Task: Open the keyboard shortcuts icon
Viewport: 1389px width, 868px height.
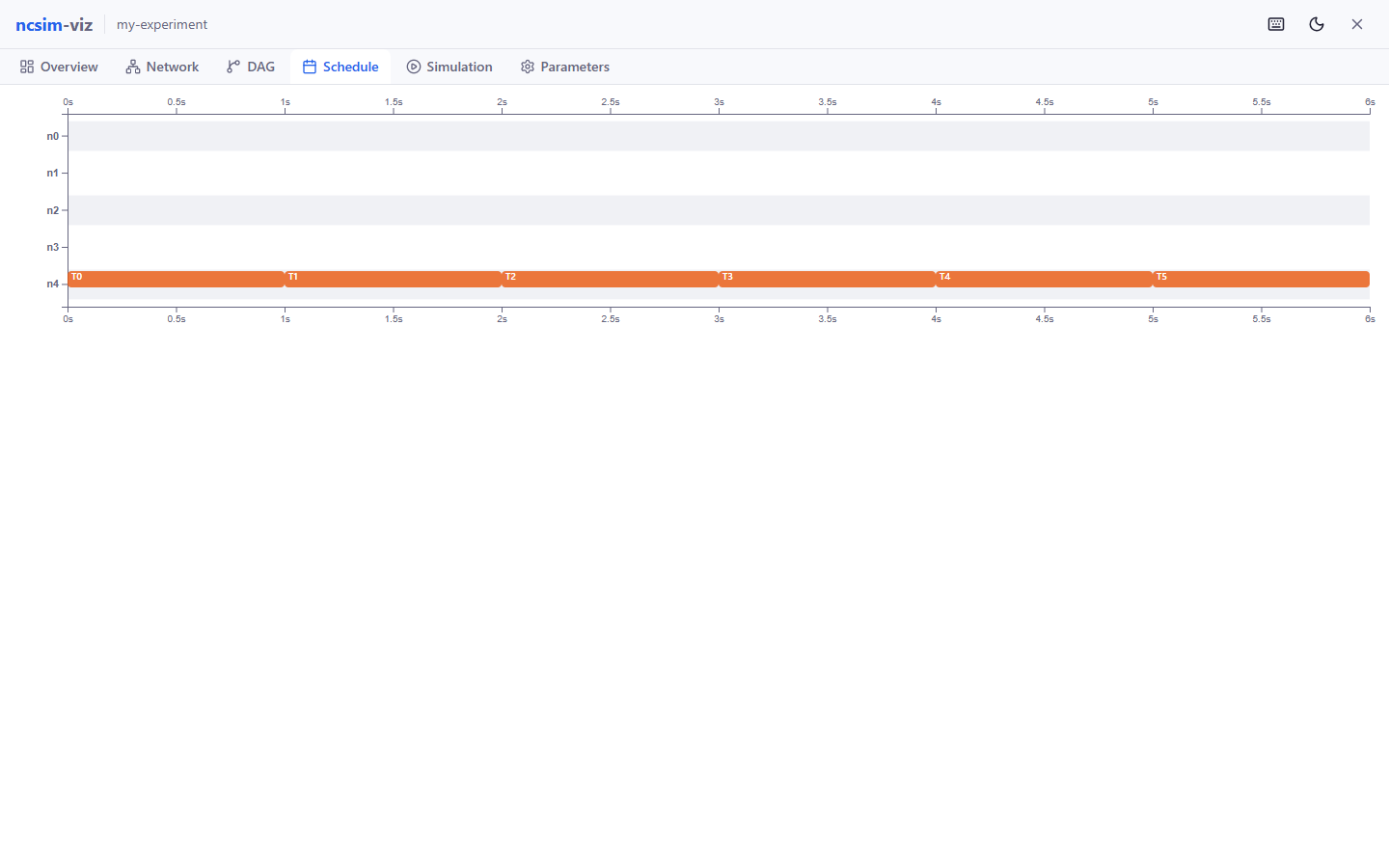Action: click(x=1276, y=24)
